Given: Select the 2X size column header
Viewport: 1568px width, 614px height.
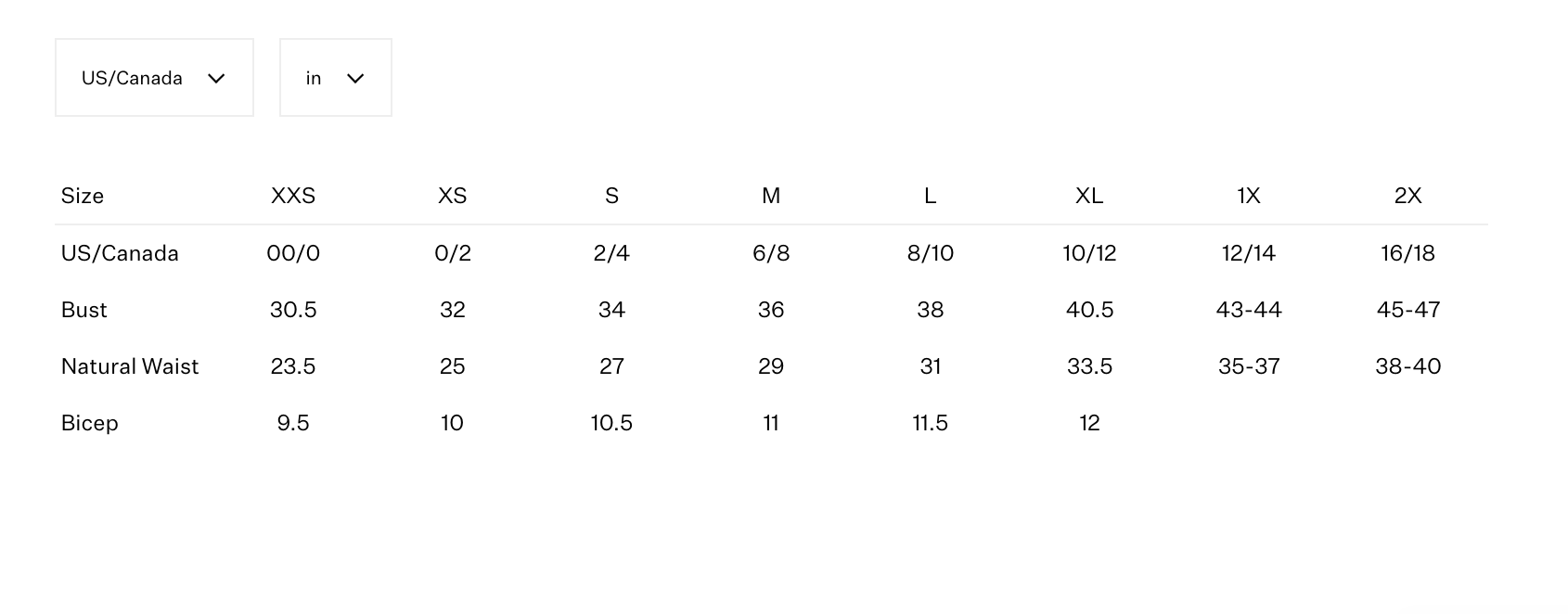Looking at the screenshot, I should coord(1407,196).
